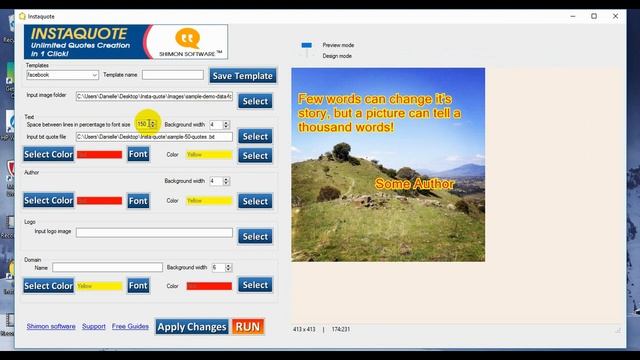Click Select next to Input txt quote file

click(x=255, y=136)
